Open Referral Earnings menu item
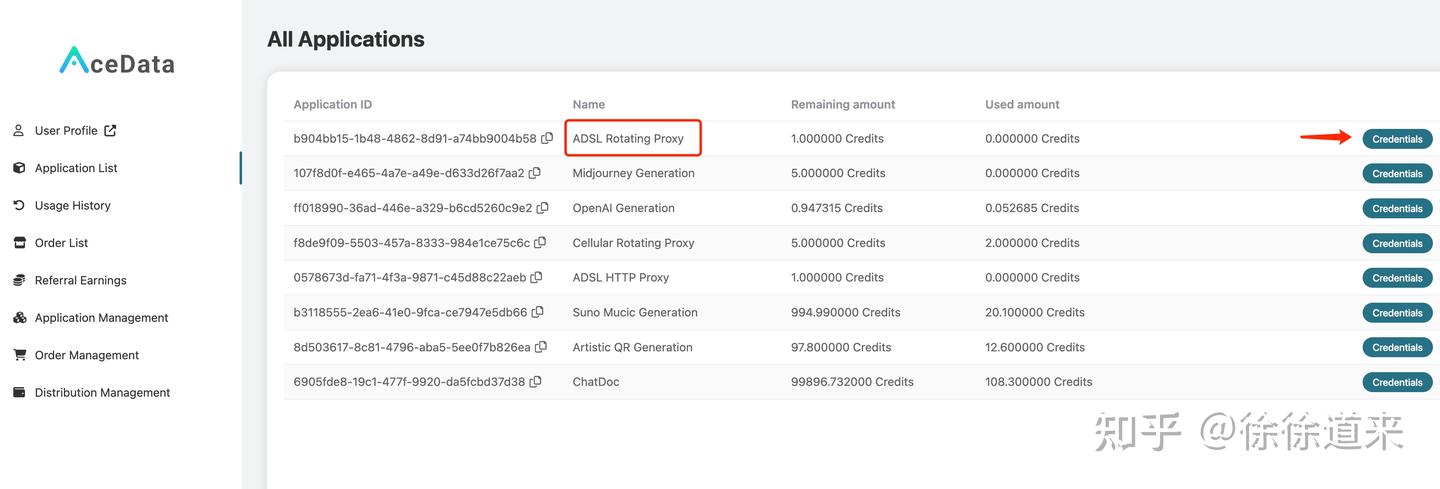The image size is (1440, 489). (x=81, y=280)
